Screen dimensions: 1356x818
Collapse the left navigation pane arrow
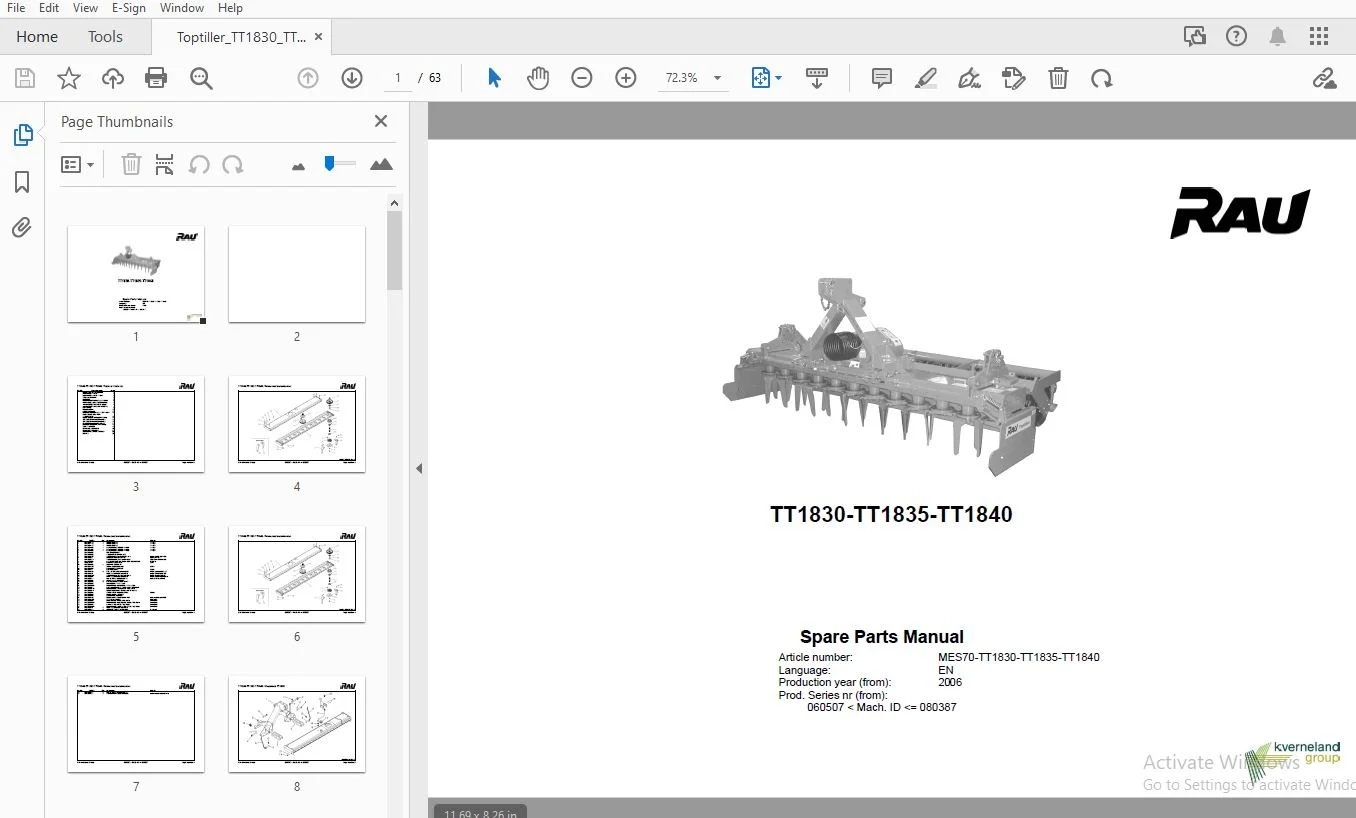pos(419,468)
